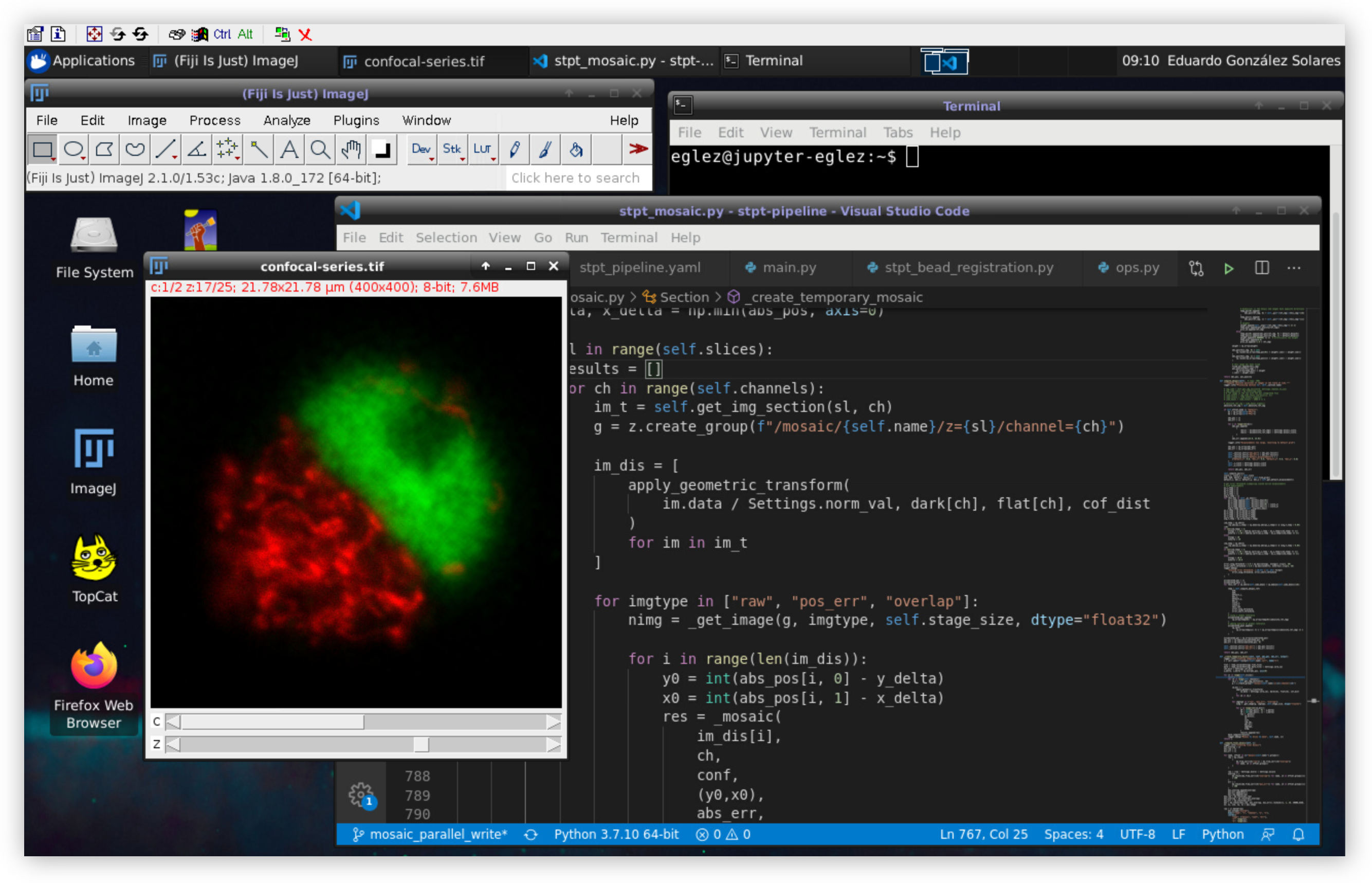Click the Open Changes compare icon

tap(1196, 268)
